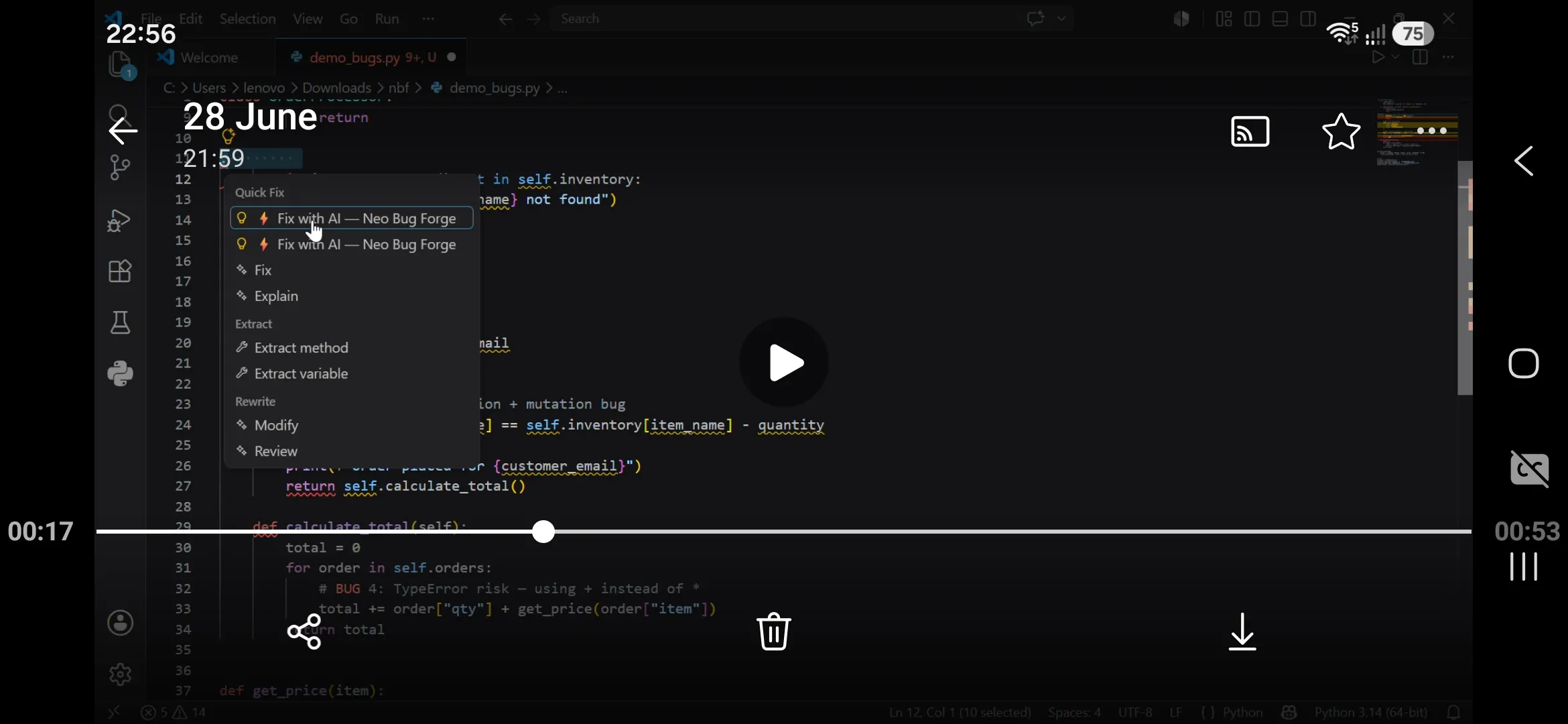Toggle the primary side bar
The image size is (1568, 724).
1252,19
